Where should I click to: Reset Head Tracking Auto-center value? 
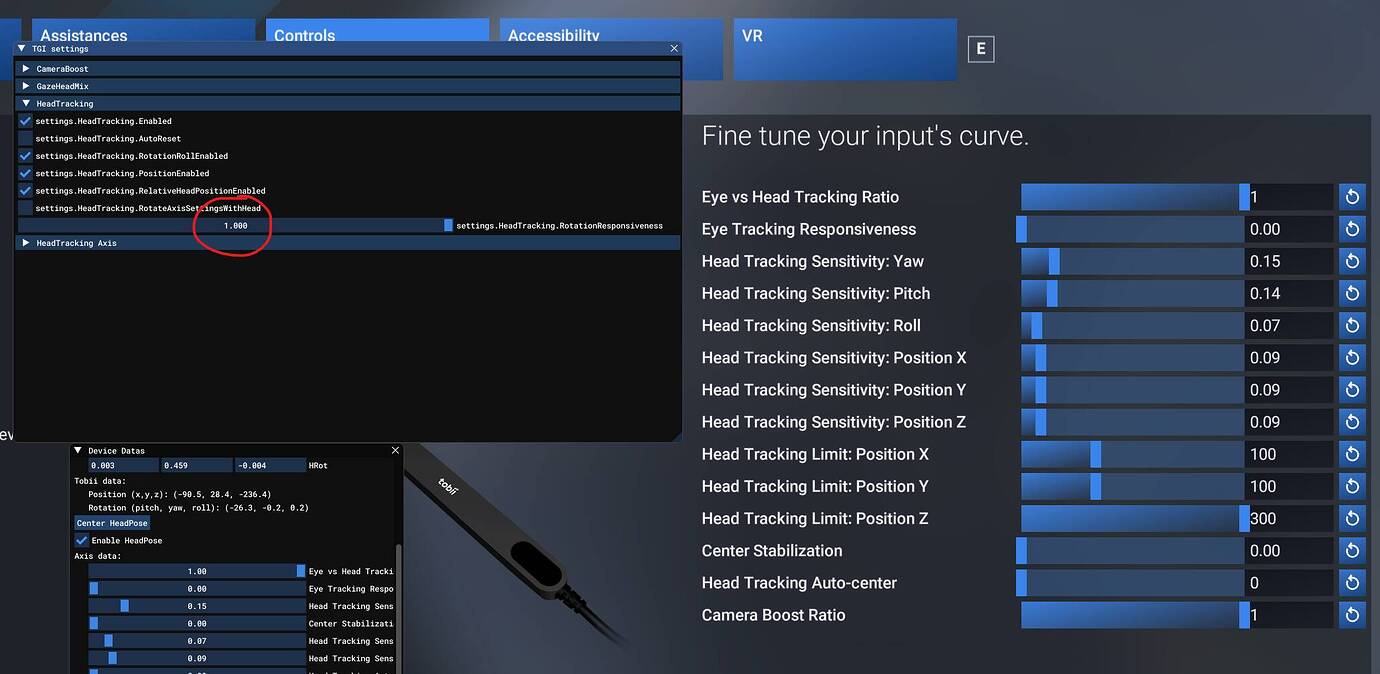click(x=1352, y=583)
